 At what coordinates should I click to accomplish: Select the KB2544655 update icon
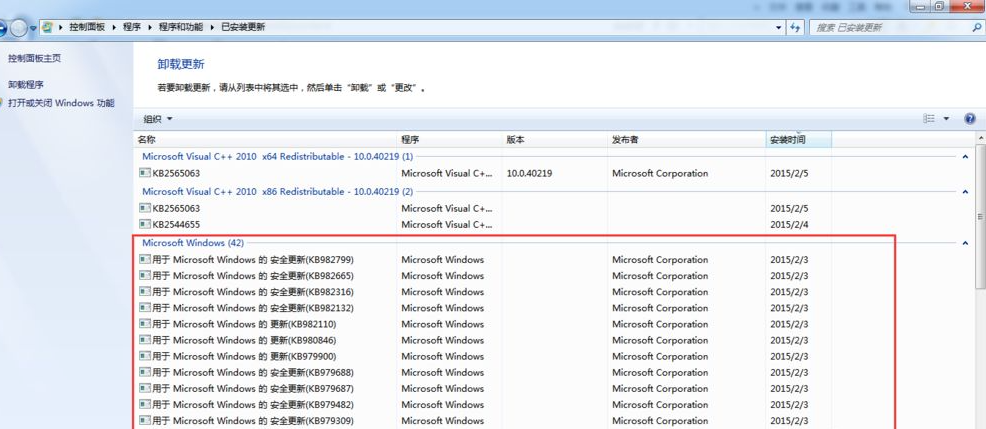(145, 224)
